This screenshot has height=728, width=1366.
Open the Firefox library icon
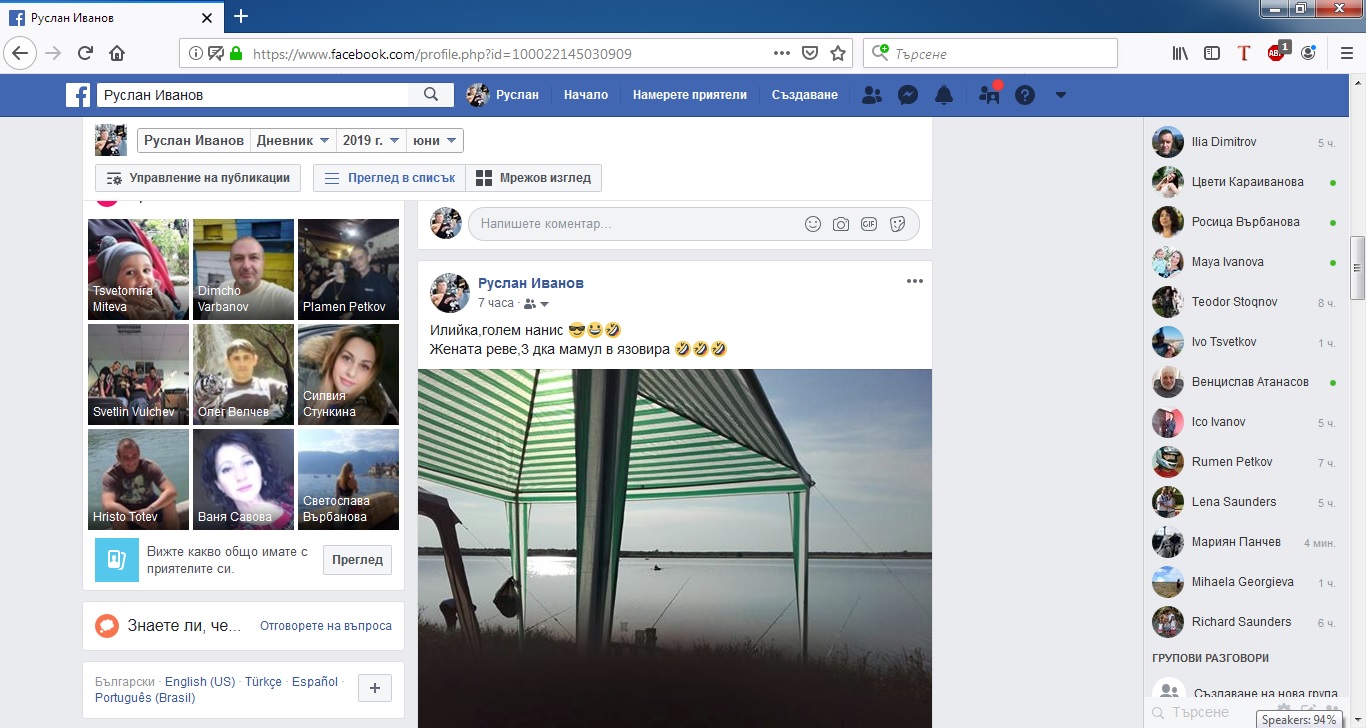tap(1180, 53)
